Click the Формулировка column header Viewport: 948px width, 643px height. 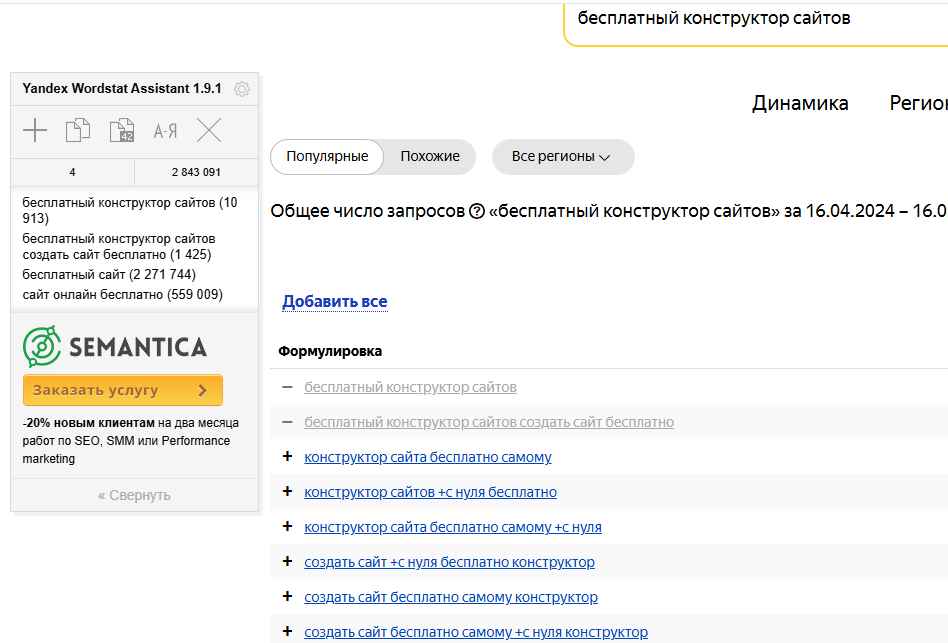330,351
